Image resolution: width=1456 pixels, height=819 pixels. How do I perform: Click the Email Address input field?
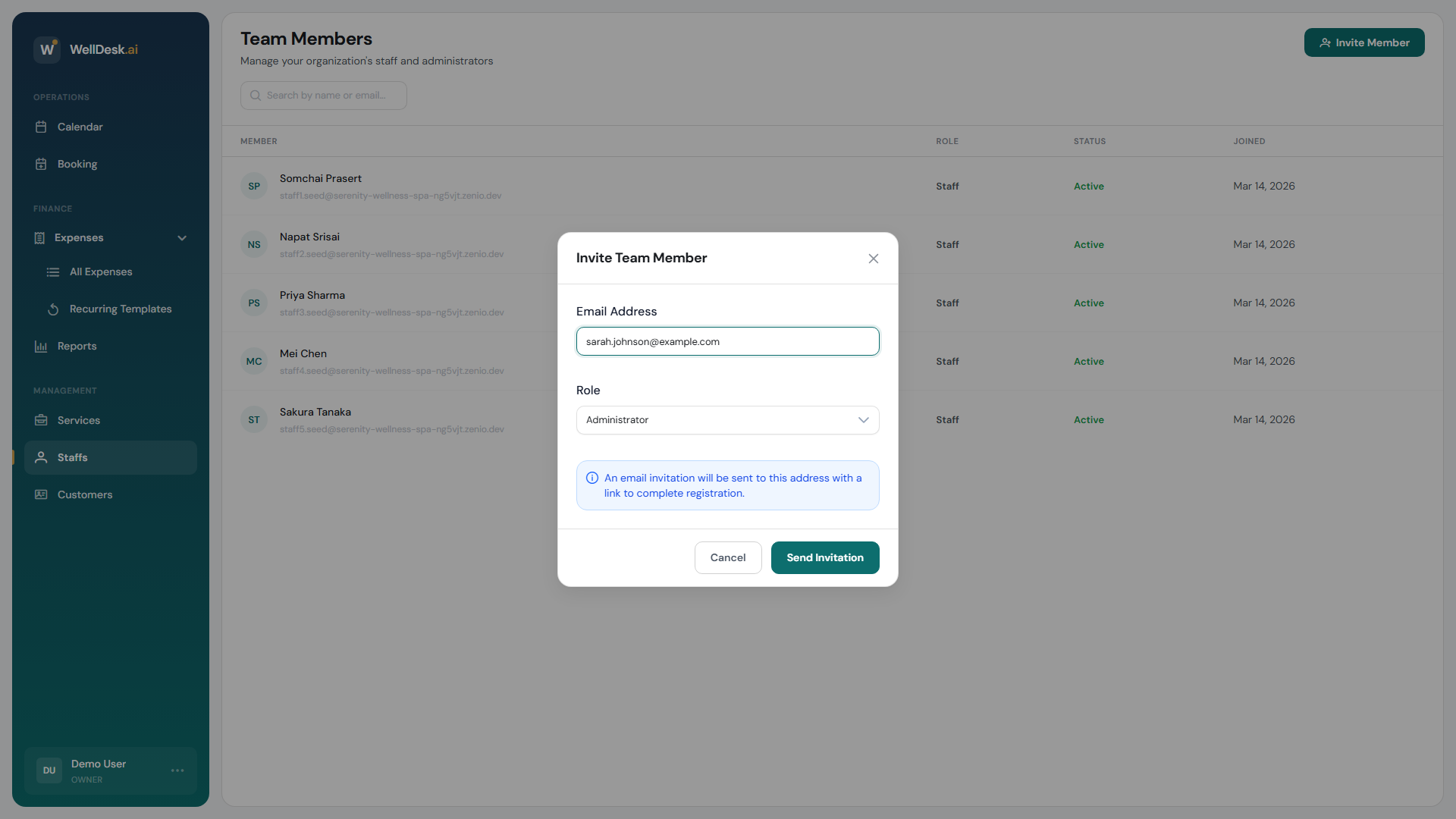pos(727,341)
